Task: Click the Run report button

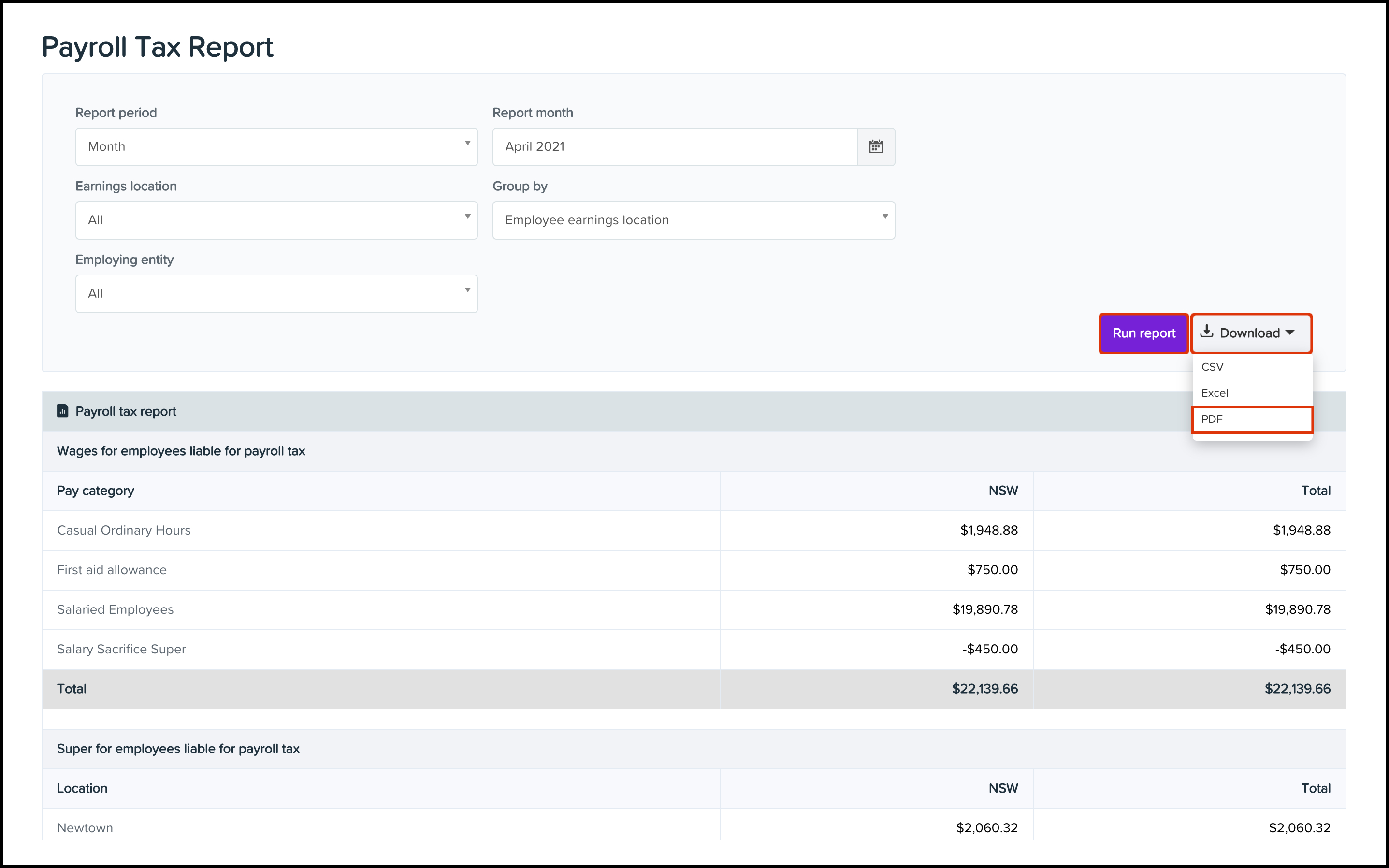Action: (x=1143, y=333)
